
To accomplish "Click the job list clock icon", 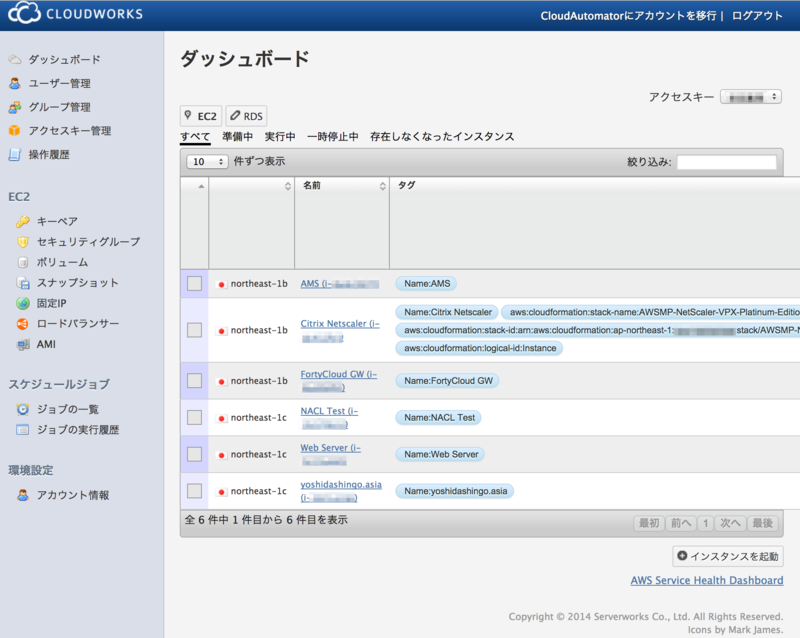I will click(23, 409).
